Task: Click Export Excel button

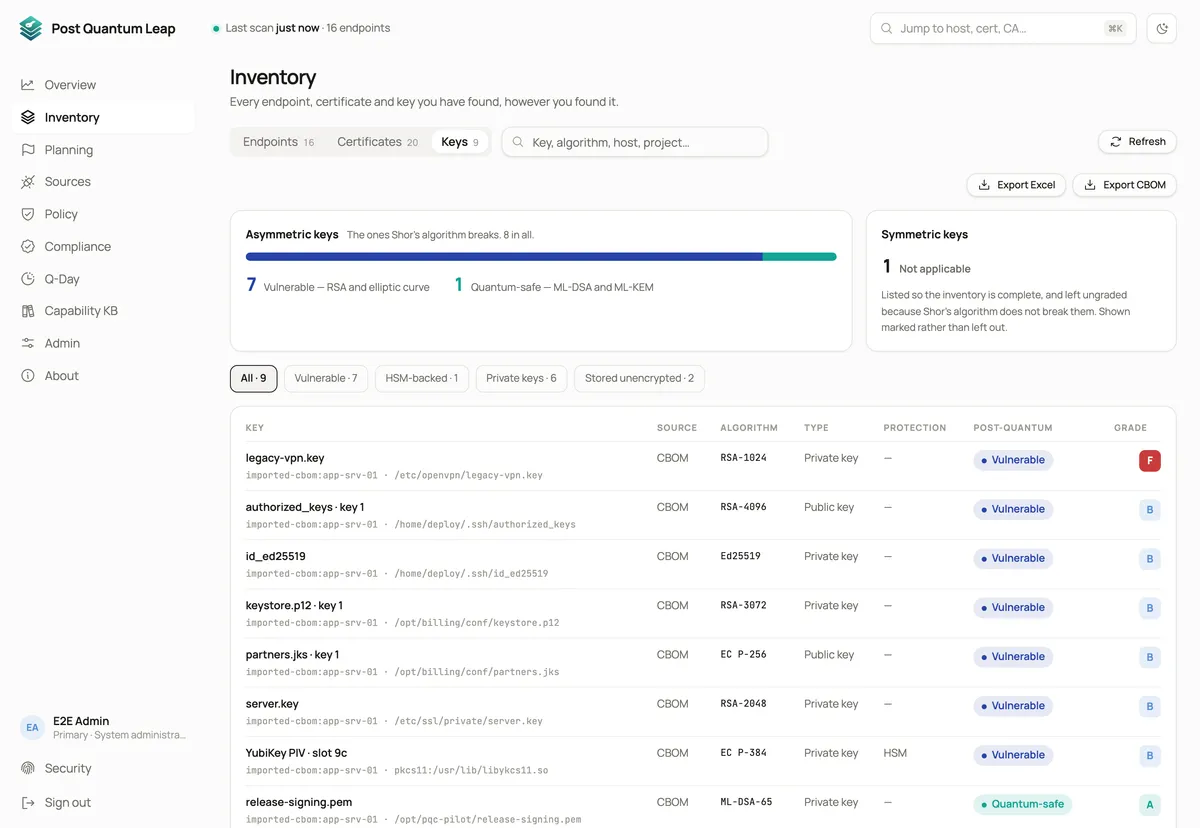Action: coord(1016,185)
